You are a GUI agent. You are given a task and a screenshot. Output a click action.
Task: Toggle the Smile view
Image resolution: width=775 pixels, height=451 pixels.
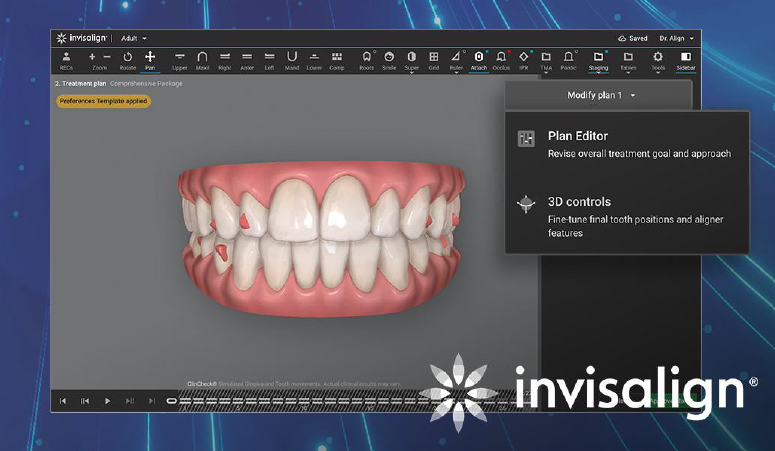pyautogui.click(x=389, y=61)
